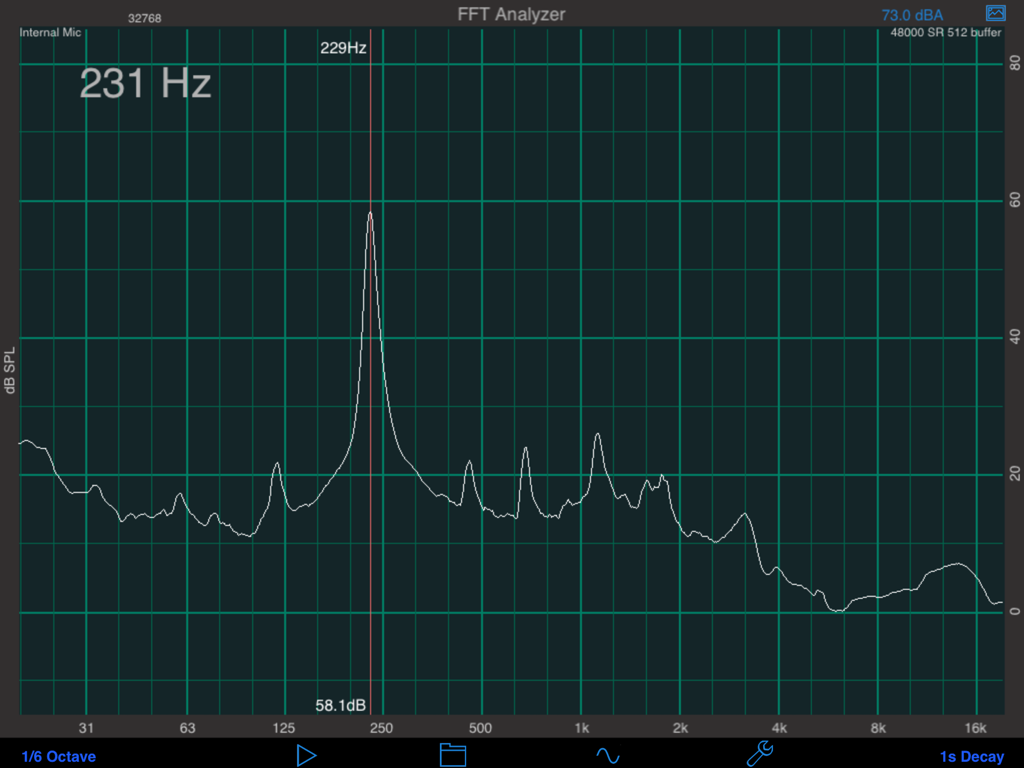The image size is (1024, 768).
Task: Tap the 73.0 dBA level readout
Action: pos(912,15)
